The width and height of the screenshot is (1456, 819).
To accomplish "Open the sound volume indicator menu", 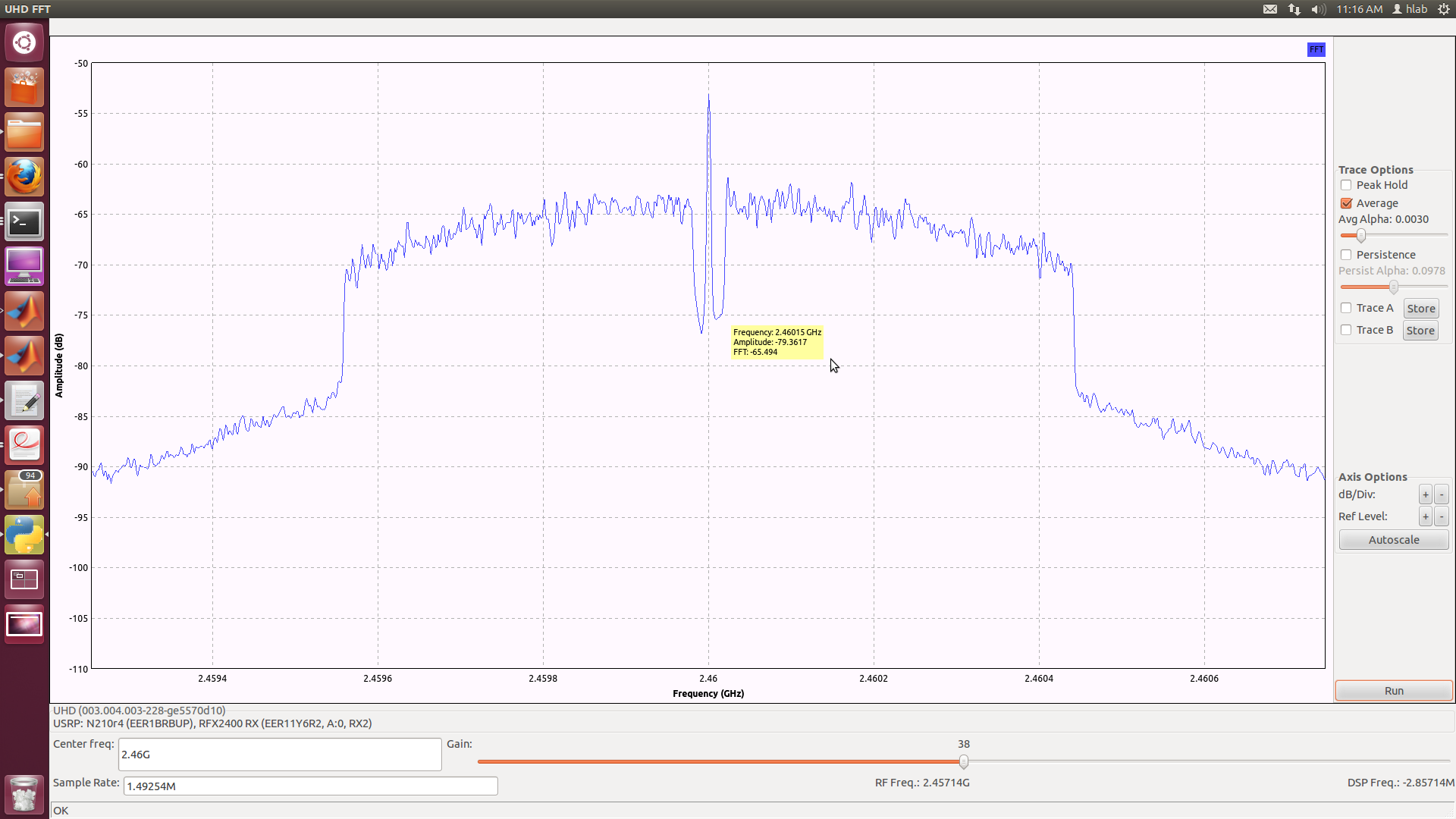I will tap(1319, 9).
